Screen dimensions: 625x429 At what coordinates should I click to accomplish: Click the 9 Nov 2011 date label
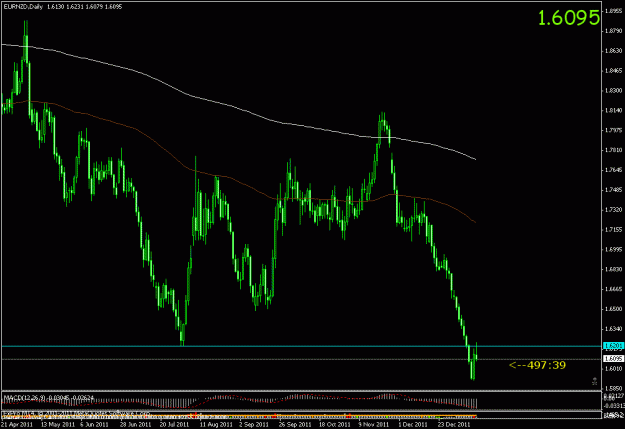[373, 425]
